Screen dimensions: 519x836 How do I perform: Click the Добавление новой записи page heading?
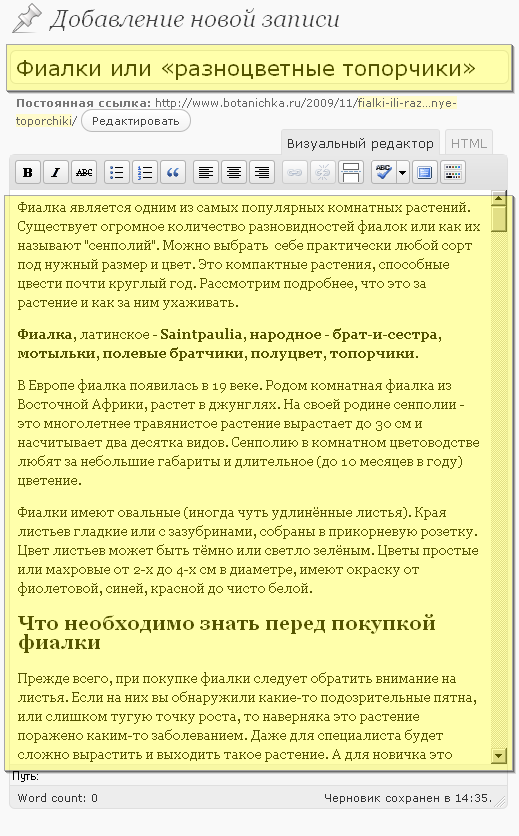194,19
